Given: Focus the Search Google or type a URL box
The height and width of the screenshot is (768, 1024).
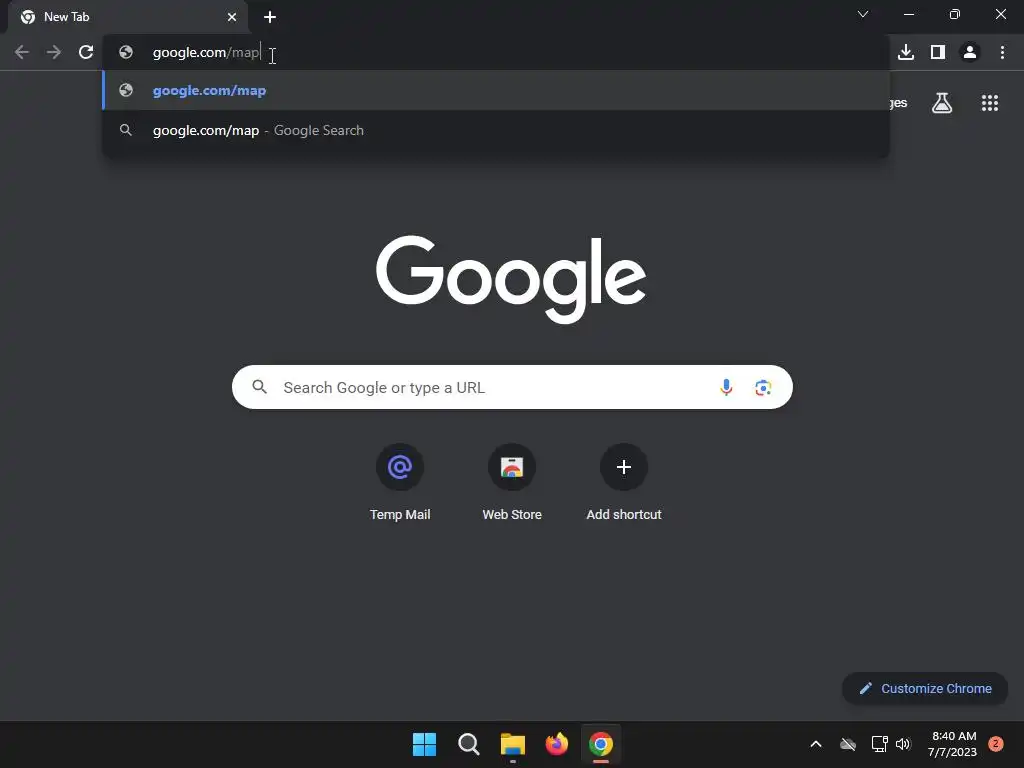Looking at the screenshot, I should tap(512, 387).
